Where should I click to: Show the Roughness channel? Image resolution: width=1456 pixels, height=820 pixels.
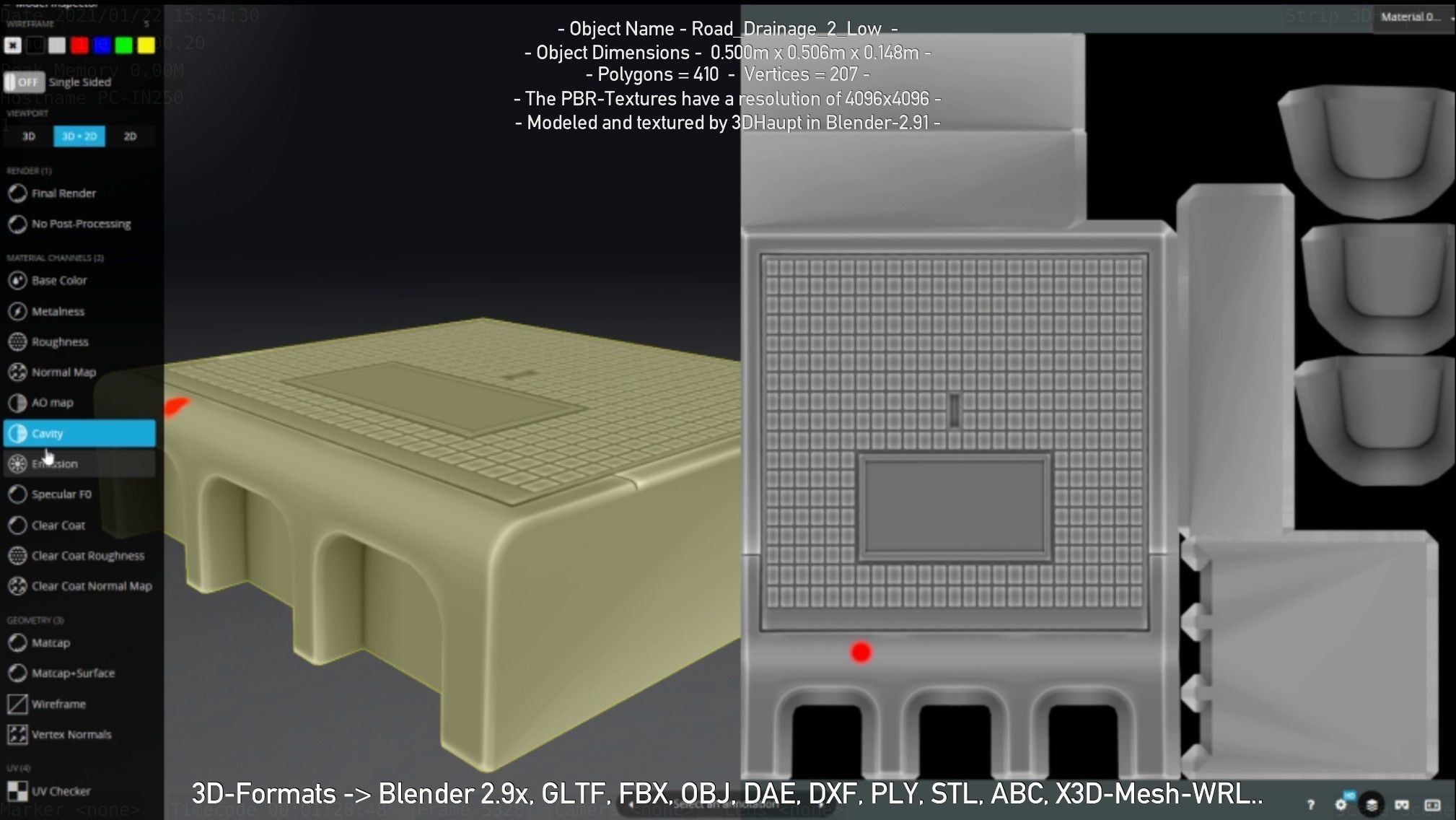pos(60,342)
